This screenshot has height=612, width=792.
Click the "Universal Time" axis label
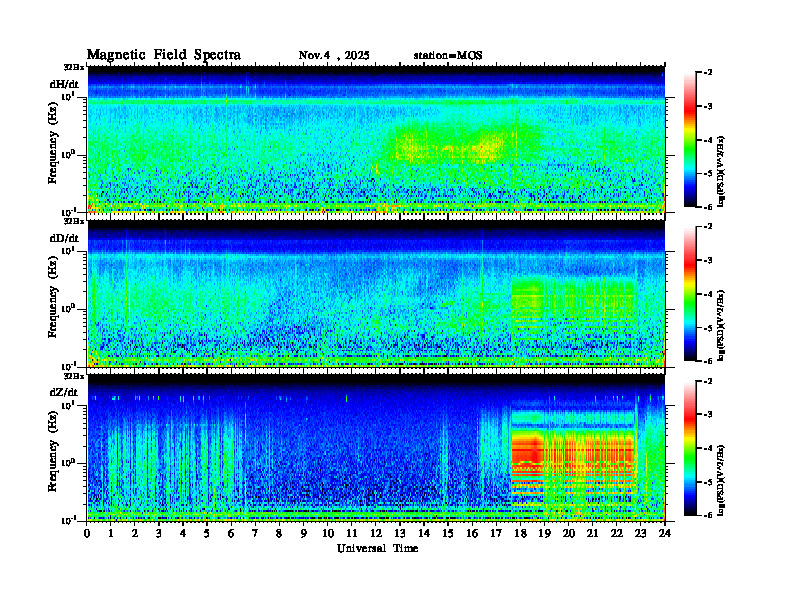377,548
